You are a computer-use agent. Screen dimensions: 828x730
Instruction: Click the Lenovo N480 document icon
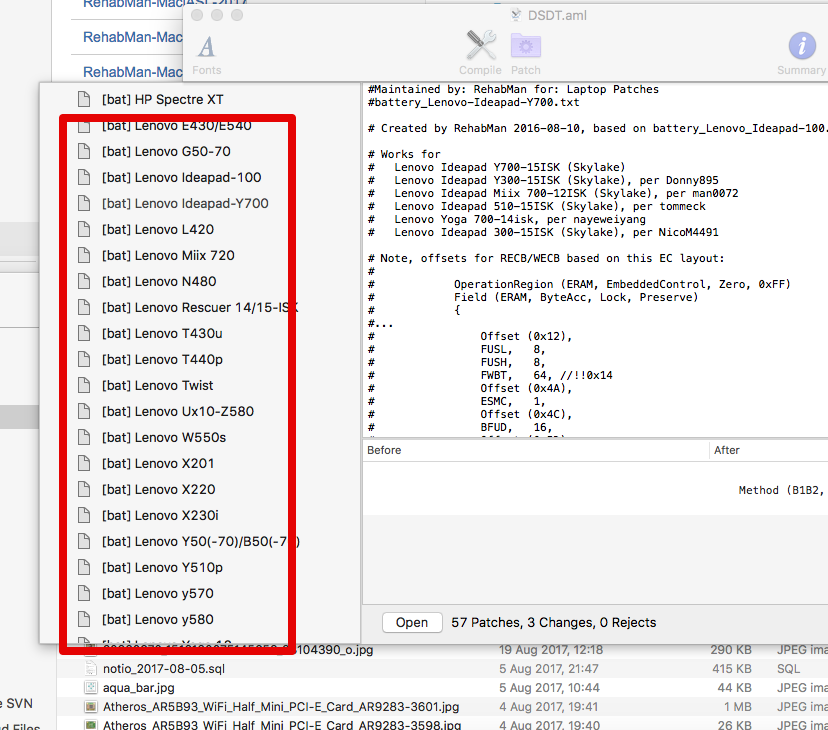83,282
